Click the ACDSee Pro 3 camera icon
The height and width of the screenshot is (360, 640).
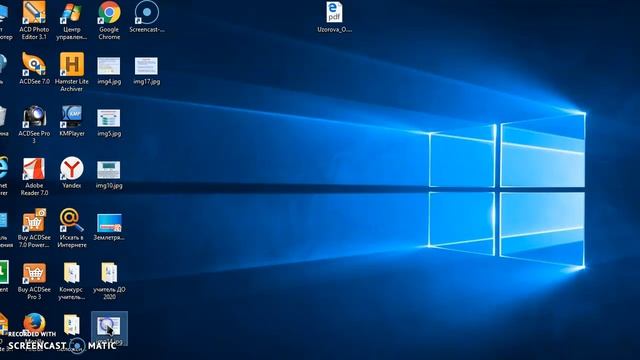point(34,116)
